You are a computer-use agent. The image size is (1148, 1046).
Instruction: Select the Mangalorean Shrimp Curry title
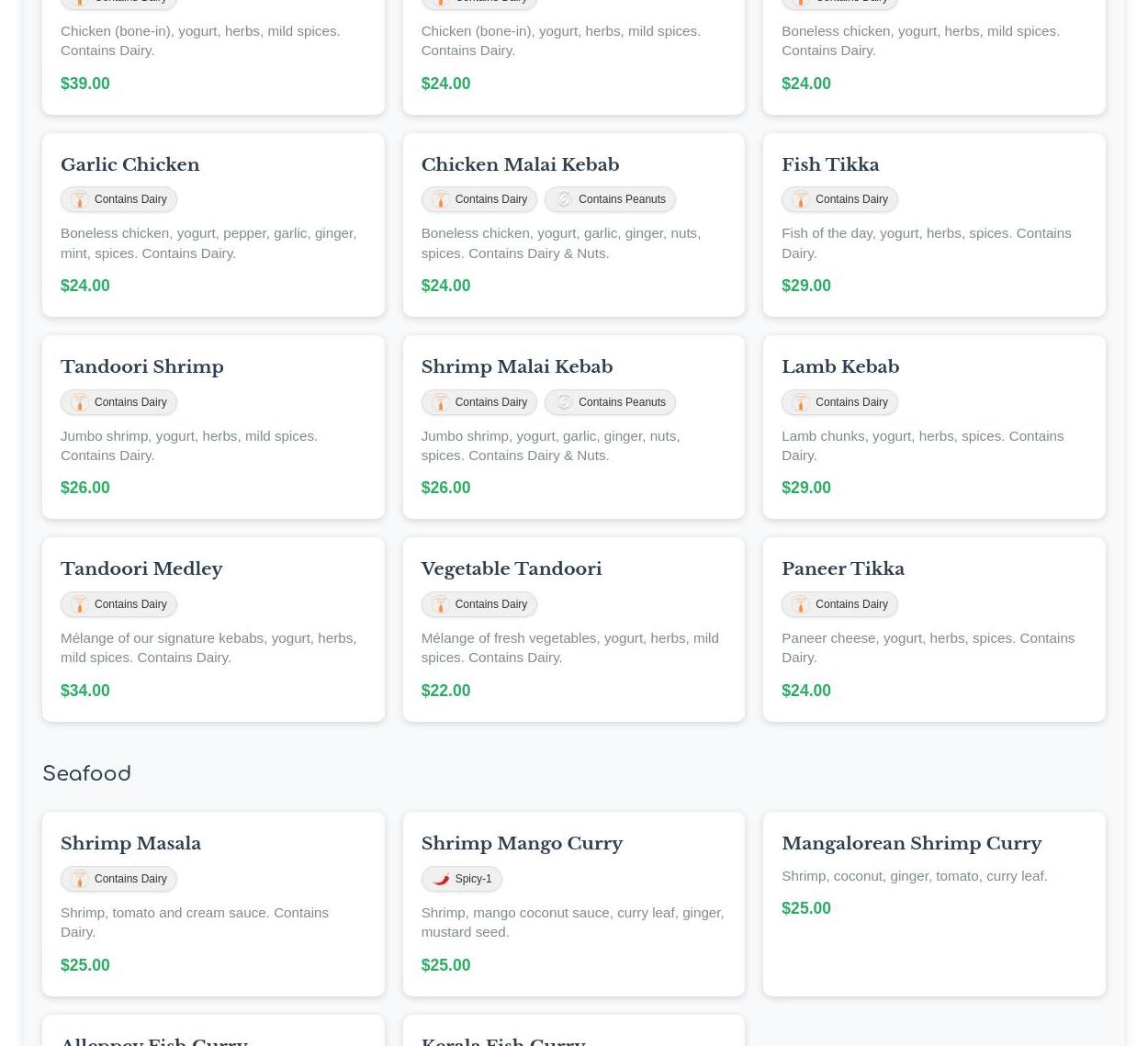(x=911, y=844)
